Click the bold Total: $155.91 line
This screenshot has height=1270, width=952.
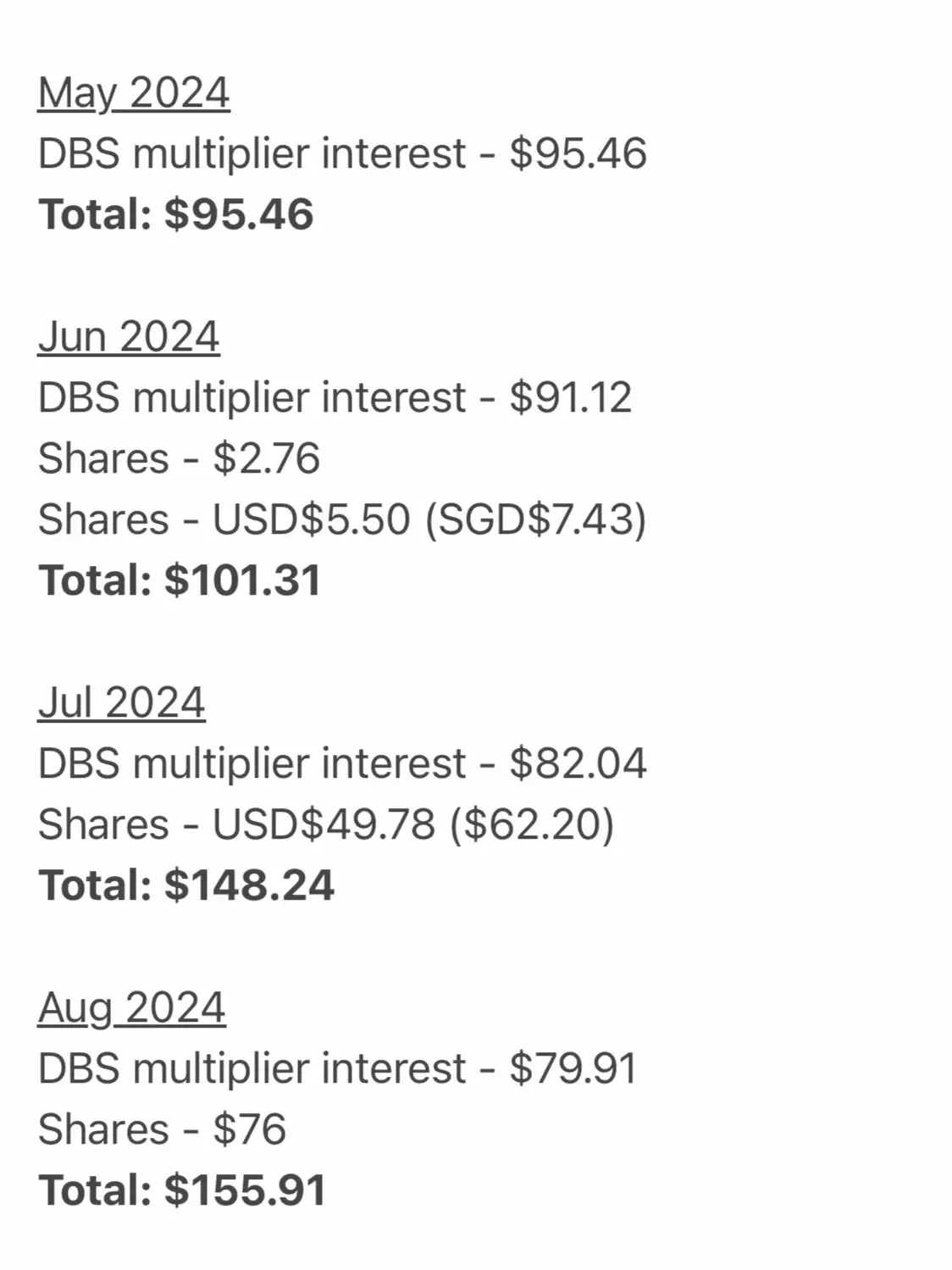182,1190
